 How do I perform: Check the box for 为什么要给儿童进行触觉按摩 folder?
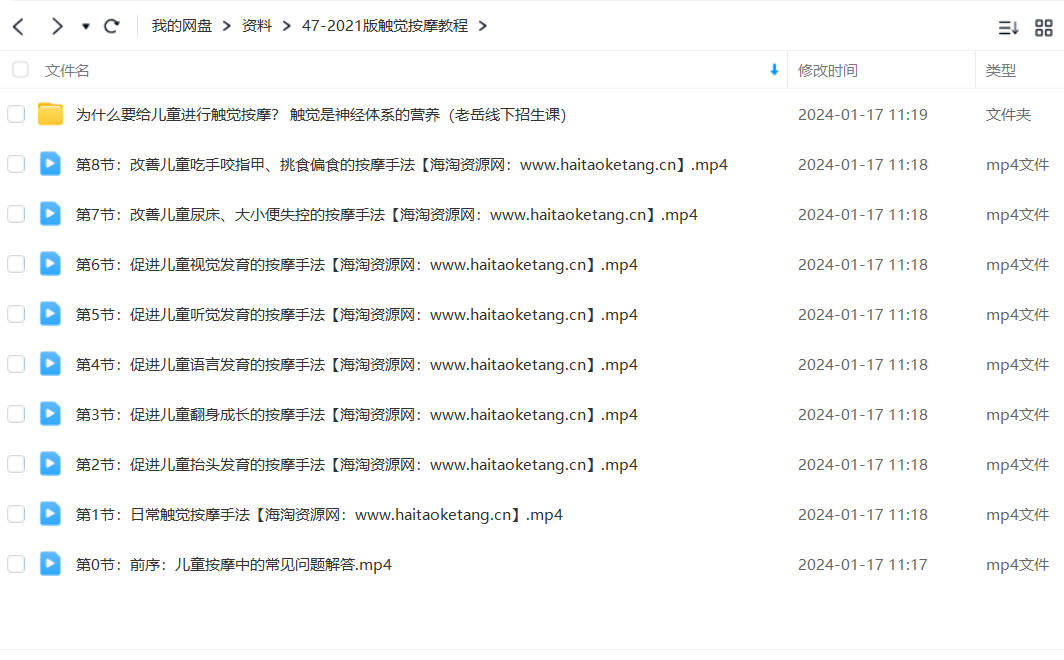16,114
